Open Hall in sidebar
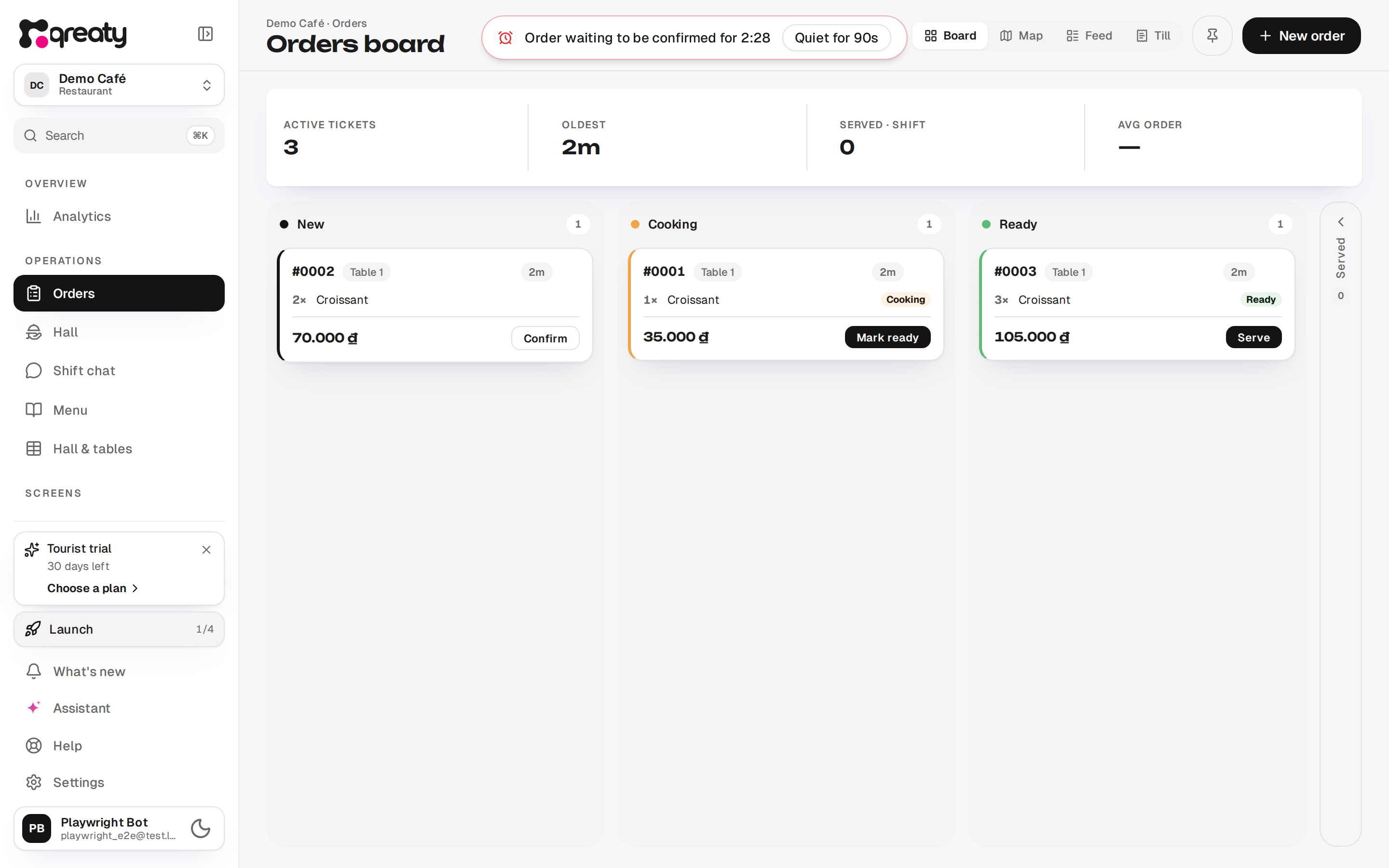Screen dimensions: 1389x868 pyautogui.click(x=119, y=332)
